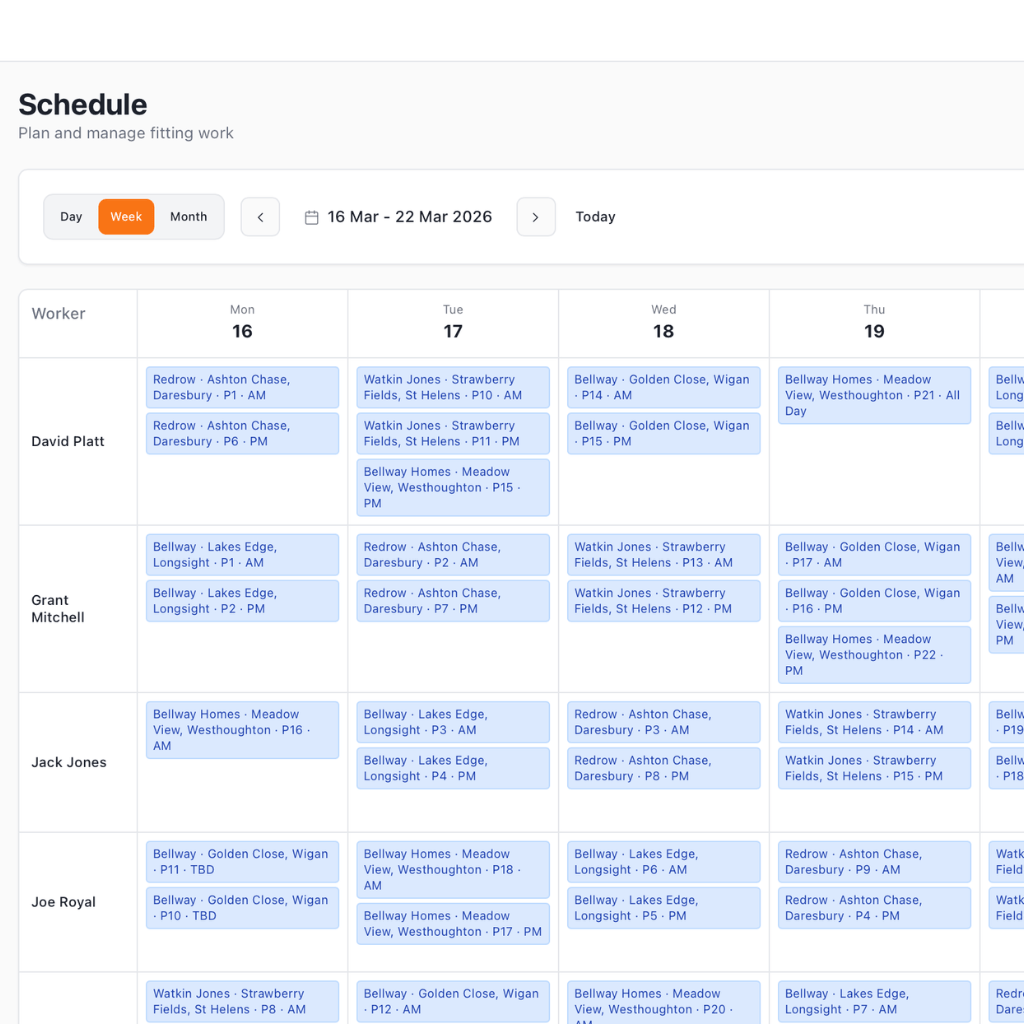The width and height of the screenshot is (1024, 1024).
Task: Go to next week with right chevron
Action: pyautogui.click(x=536, y=217)
